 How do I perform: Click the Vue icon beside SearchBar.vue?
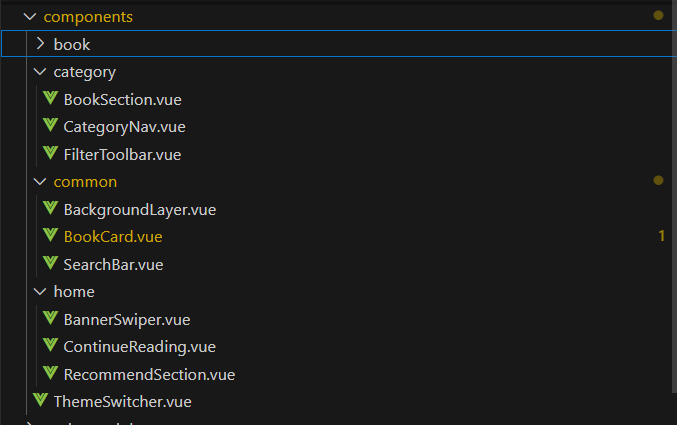tap(51, 263)
